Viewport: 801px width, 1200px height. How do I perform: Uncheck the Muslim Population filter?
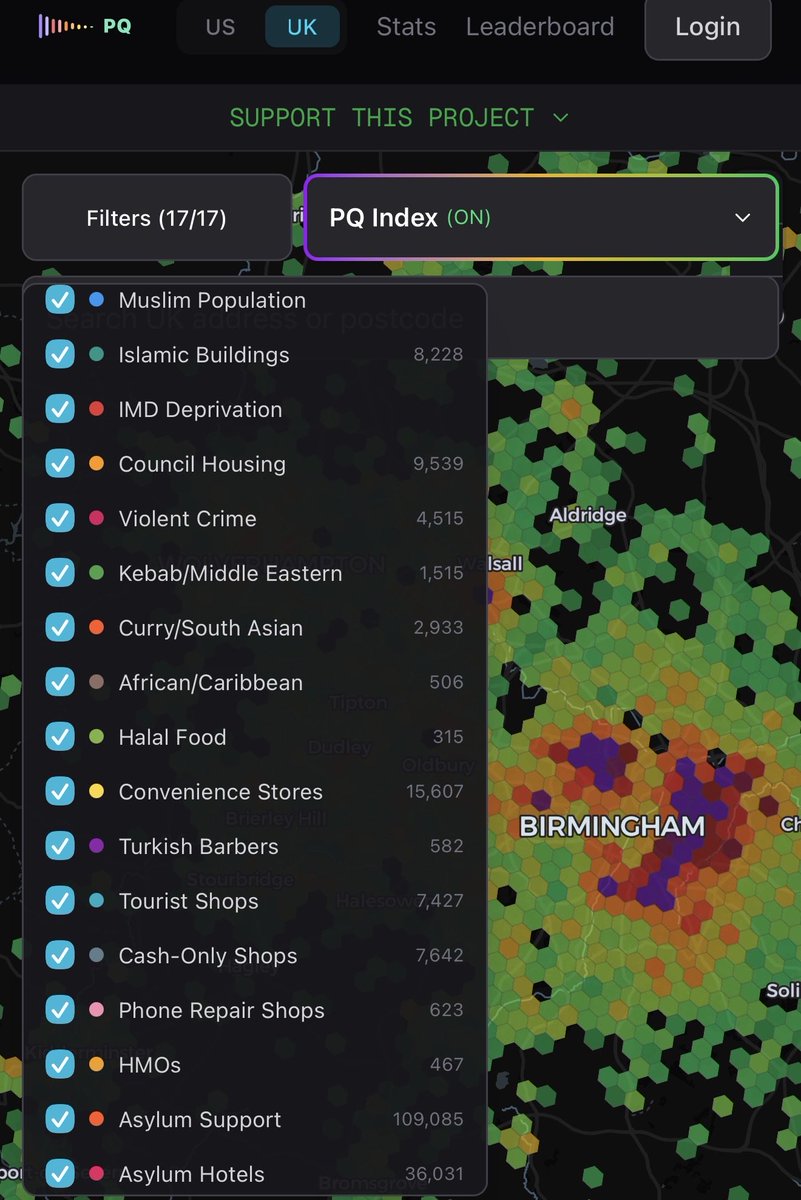pyautogui.click(x=60, y=300)
